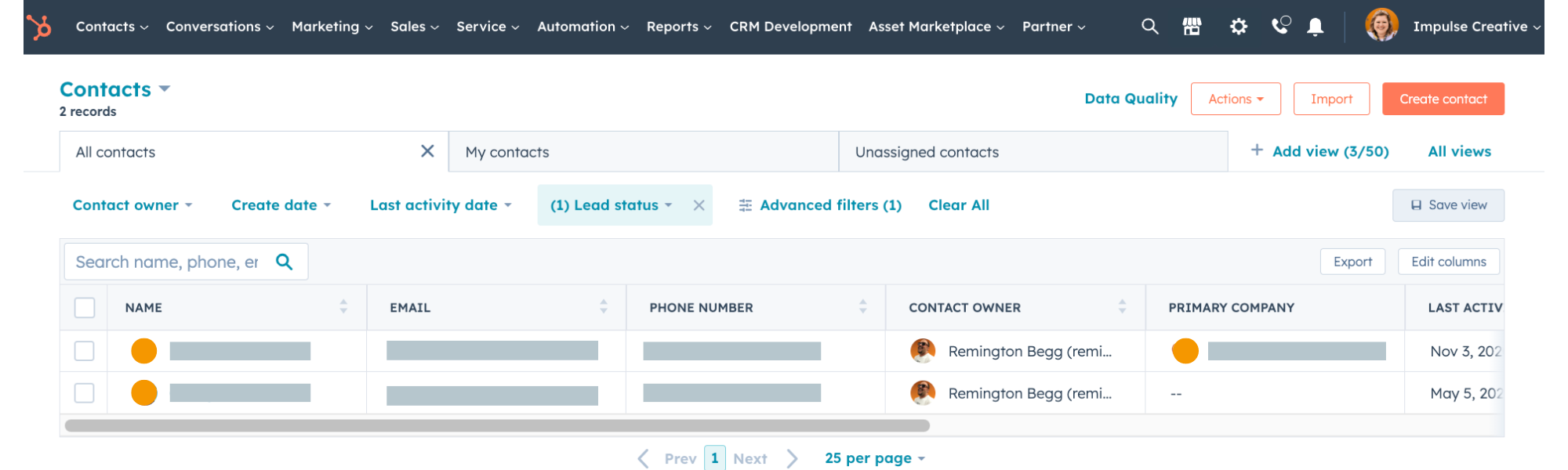Image resolution: width=1568 pixels, height=470 pixels.
Task: Show notifications with the bell icon
Action: [1316, 27]
